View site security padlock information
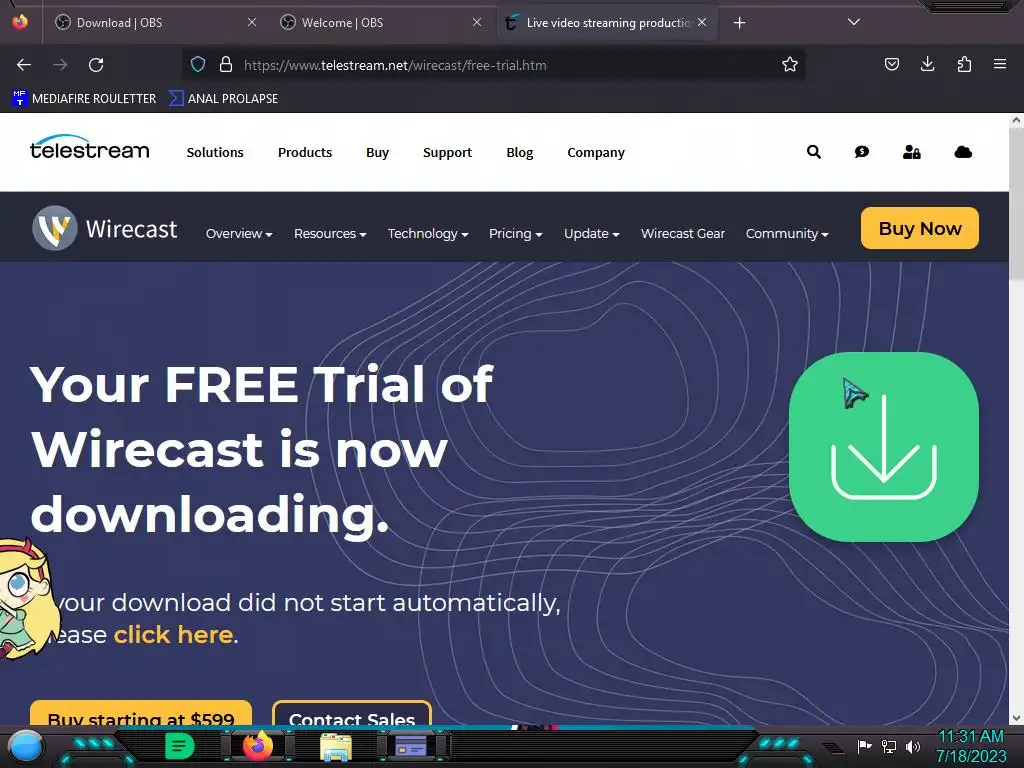This screenshot has height=768, width=1024. pos(226,65)
